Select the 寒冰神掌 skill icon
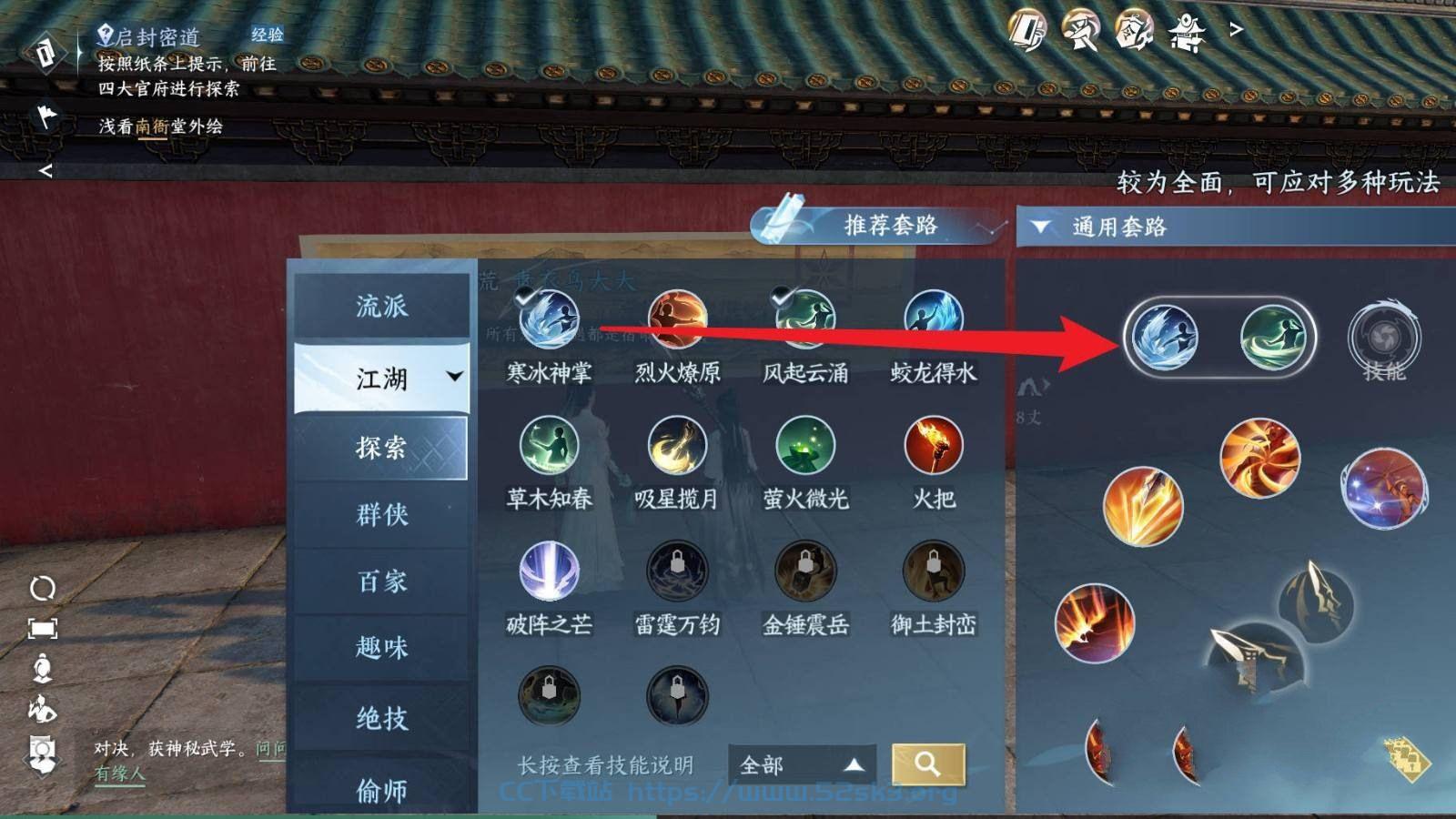Image resolution: width=1456 pixels, height=819 pixels. [x=549, y=319]
